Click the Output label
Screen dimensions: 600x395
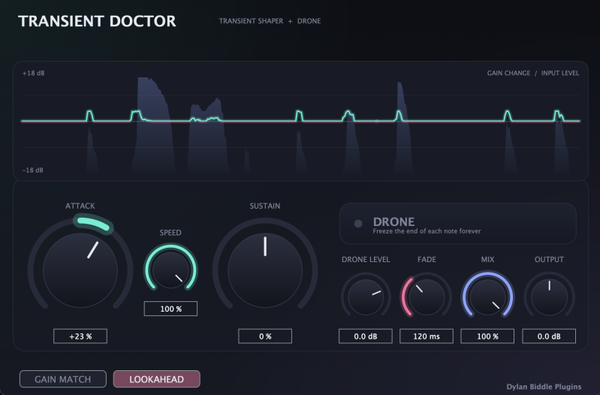tap(549, 260)
